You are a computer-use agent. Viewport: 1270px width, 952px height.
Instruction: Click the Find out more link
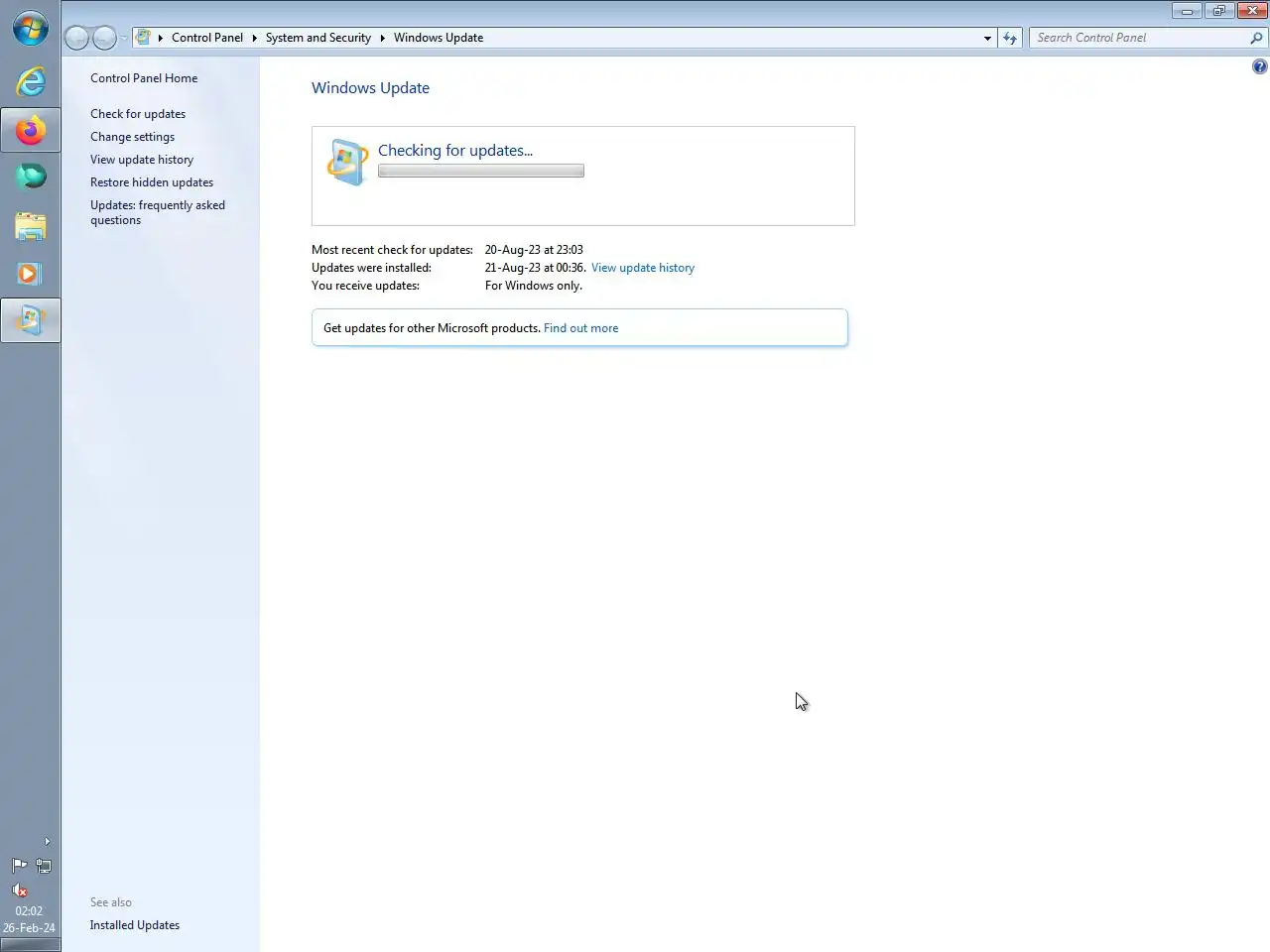580,328
